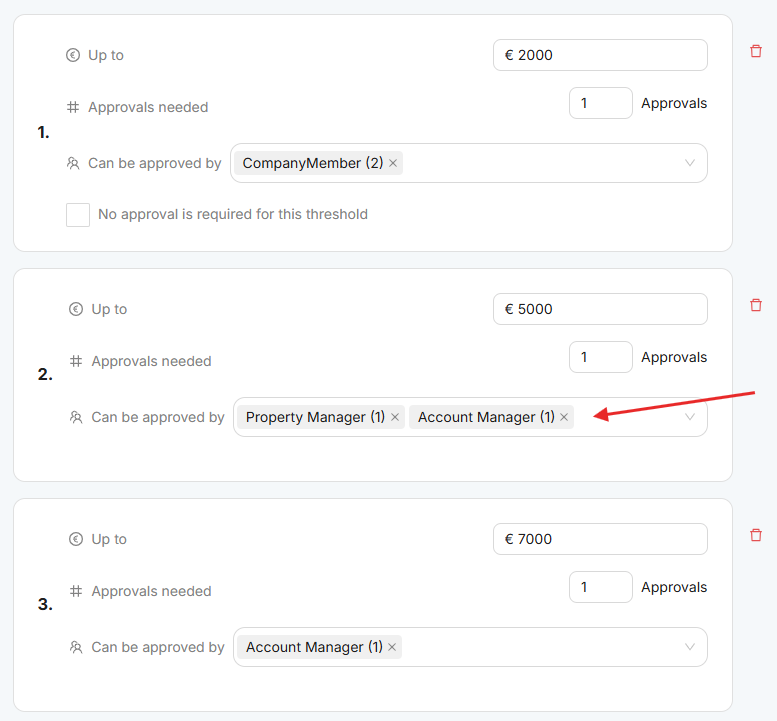Remove CompanyMember (2) tag from threshold 1
777x721 pixels.
click(x=393, y=163)
